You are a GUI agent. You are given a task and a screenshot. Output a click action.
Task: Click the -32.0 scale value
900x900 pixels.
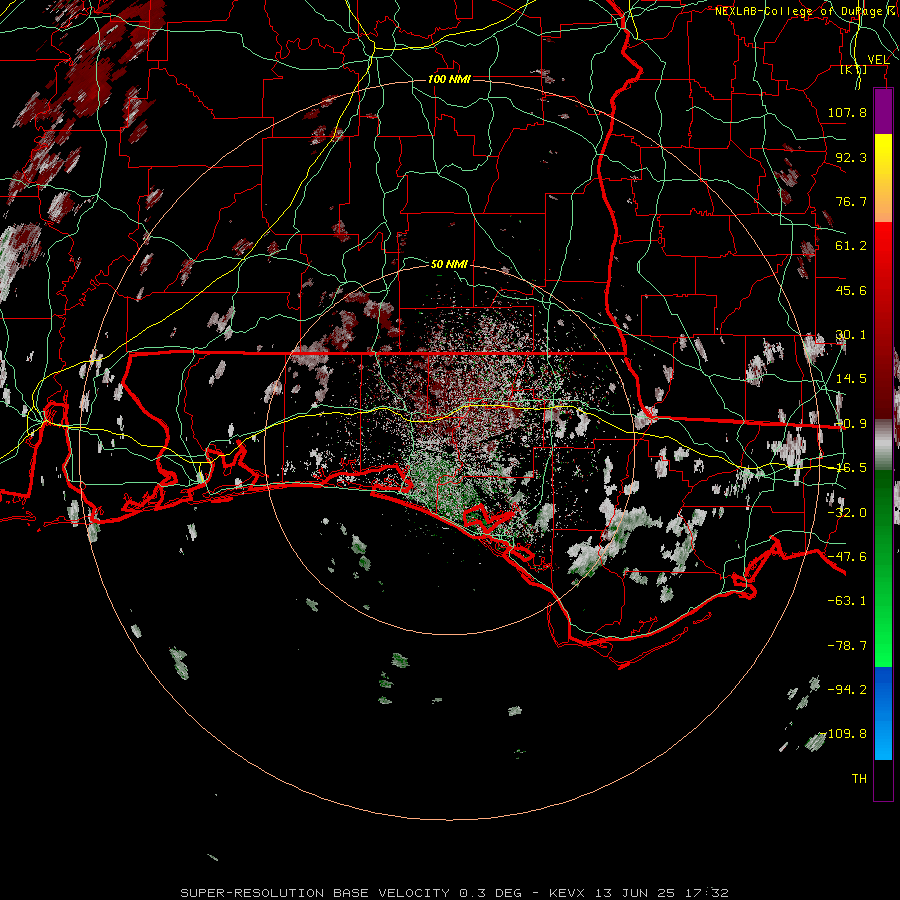(847, 513)
